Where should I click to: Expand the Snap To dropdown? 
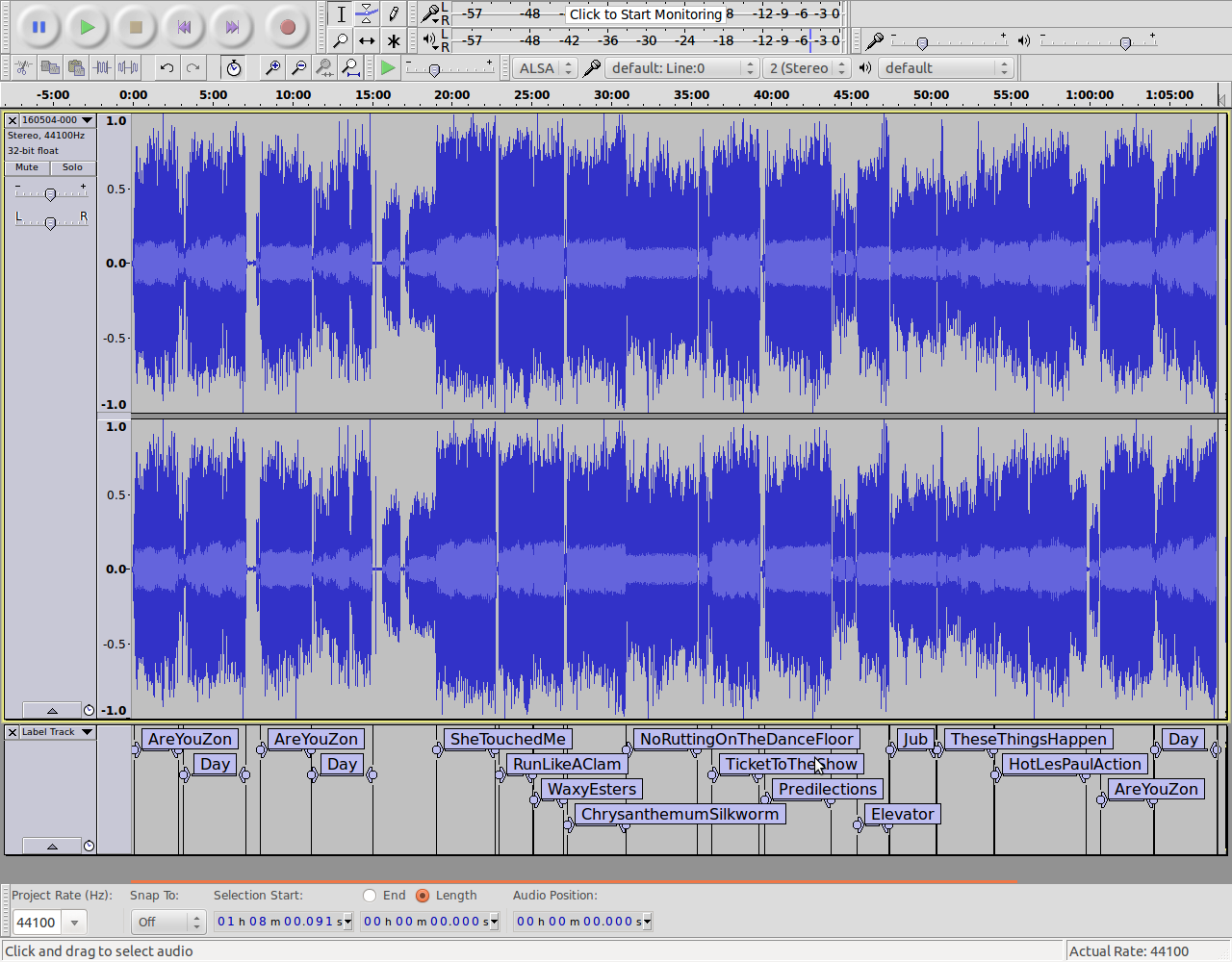168,923
